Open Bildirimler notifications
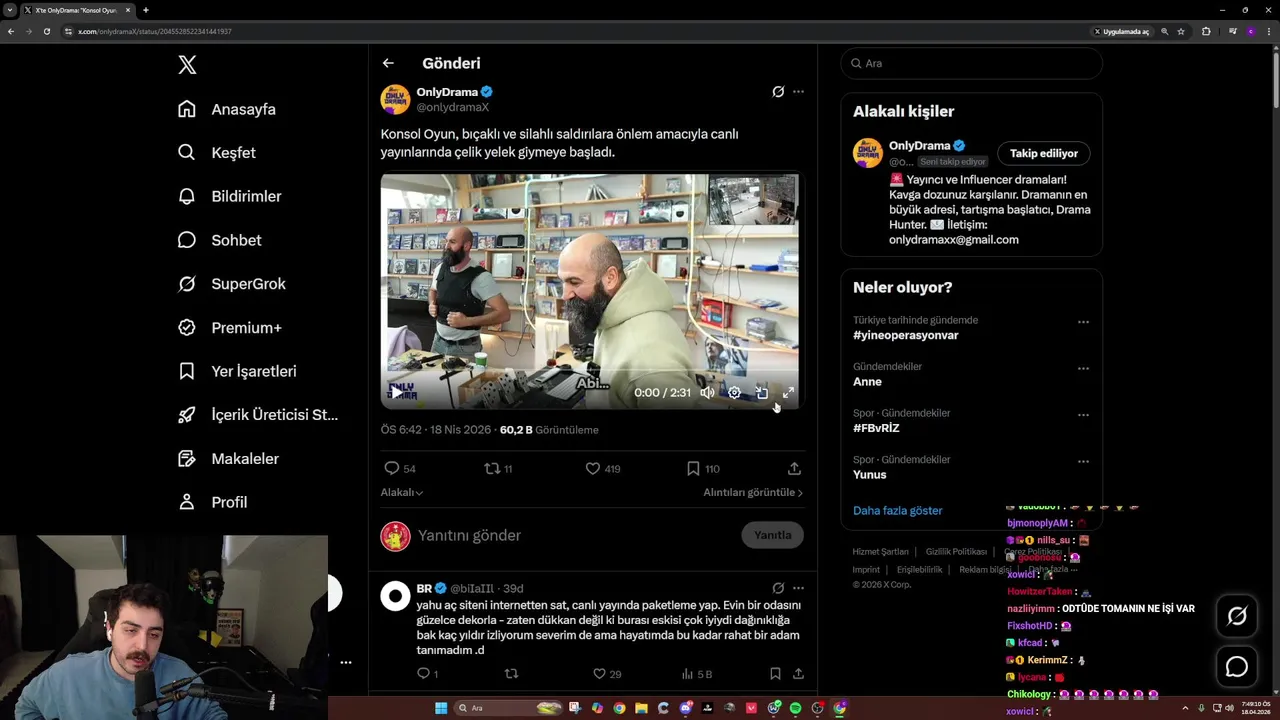This screenshot has width=1280, height=720. point(229,196)
